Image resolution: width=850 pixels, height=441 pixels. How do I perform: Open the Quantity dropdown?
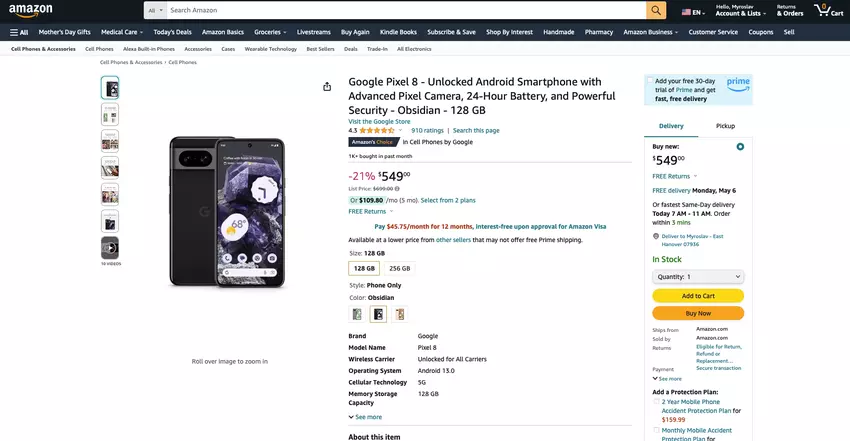click(698, 276)
